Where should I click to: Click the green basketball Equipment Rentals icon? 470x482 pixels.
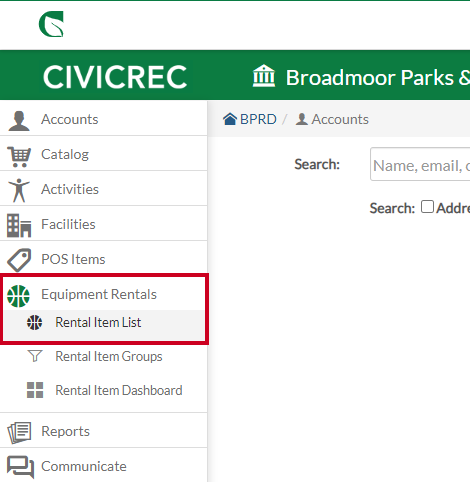point(18,296)
